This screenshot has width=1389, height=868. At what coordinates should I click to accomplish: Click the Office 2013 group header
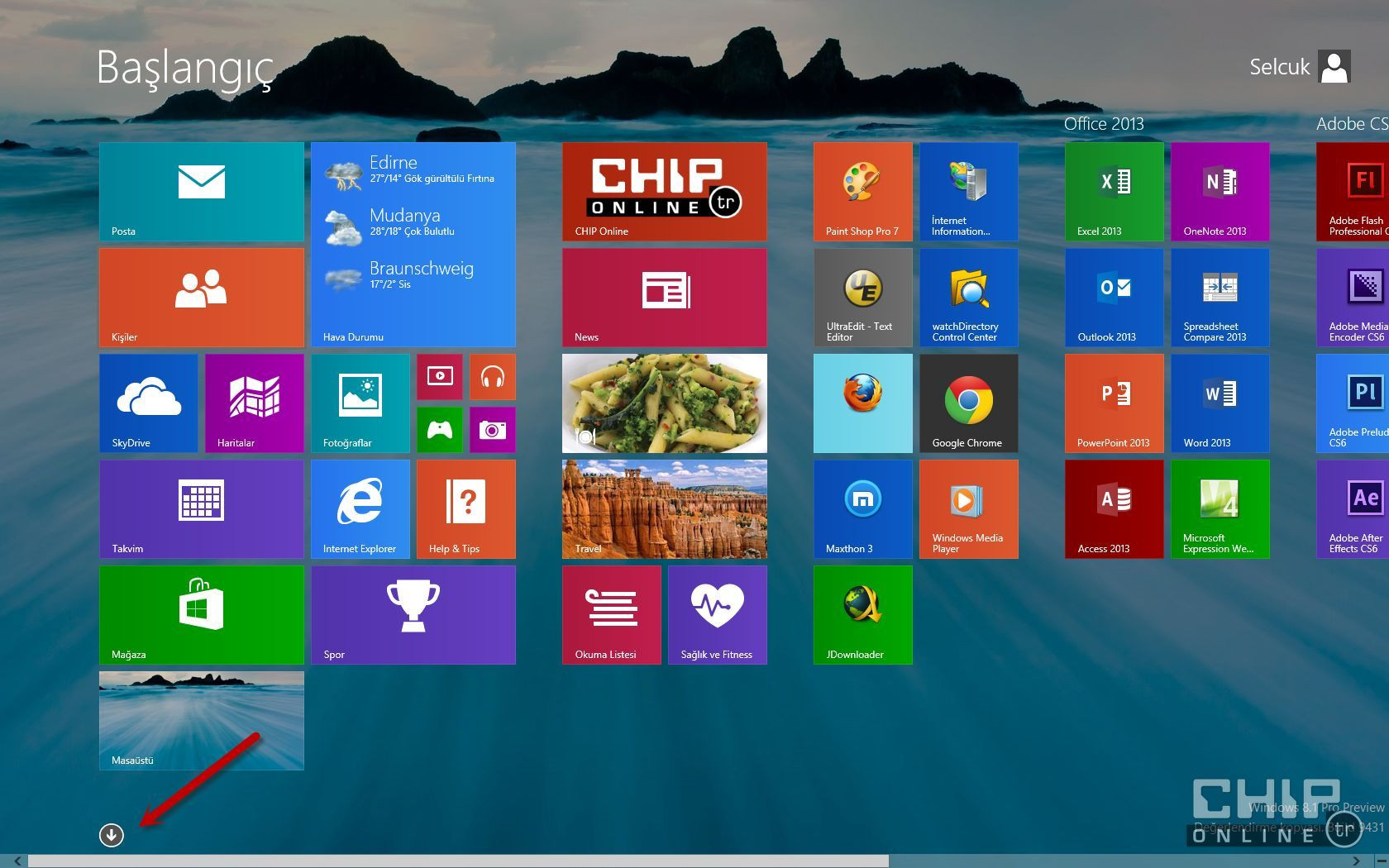(1104, 124)
